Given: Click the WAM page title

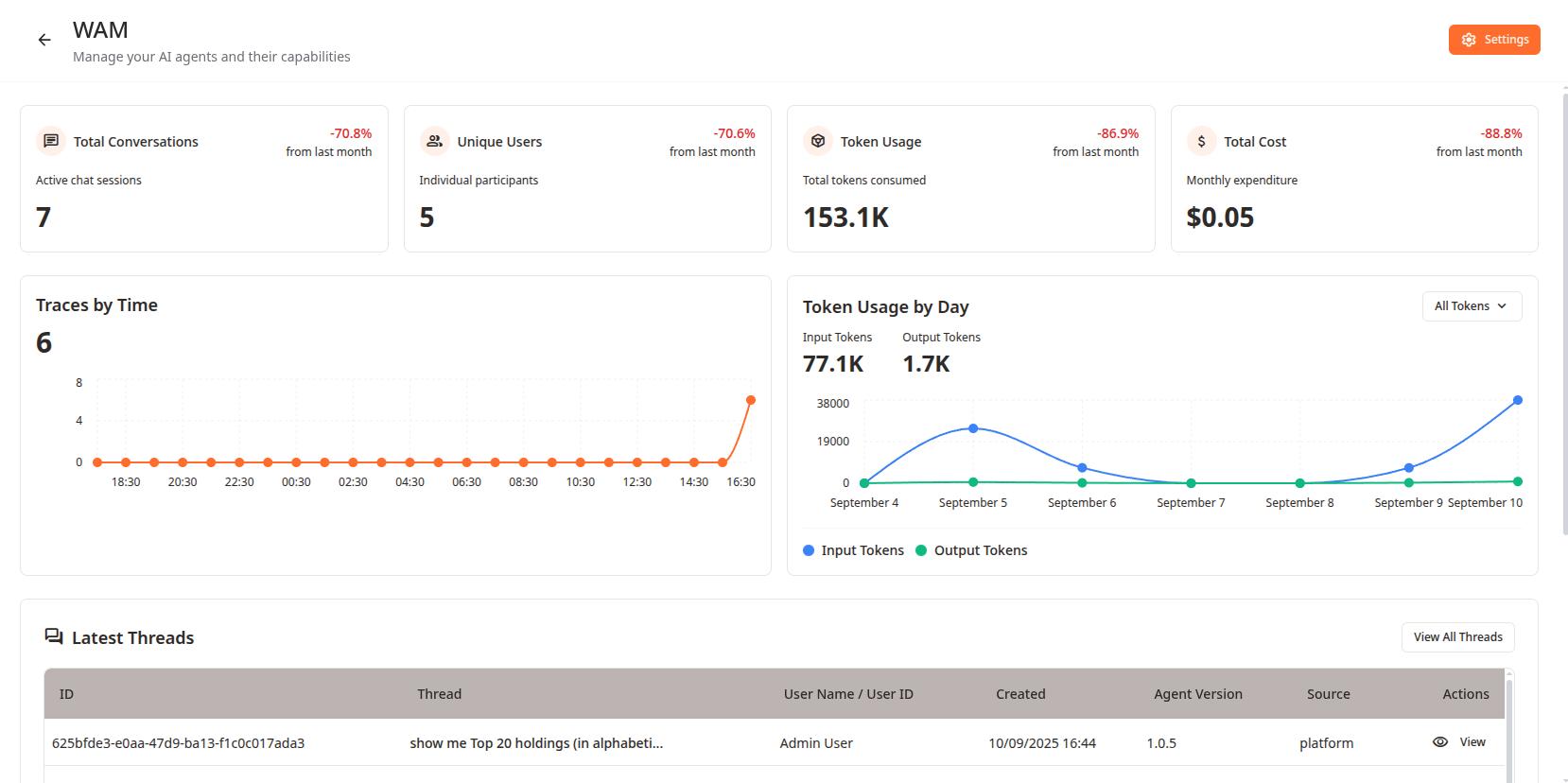Looking at the screenshot, I should (x=100, y=30).
